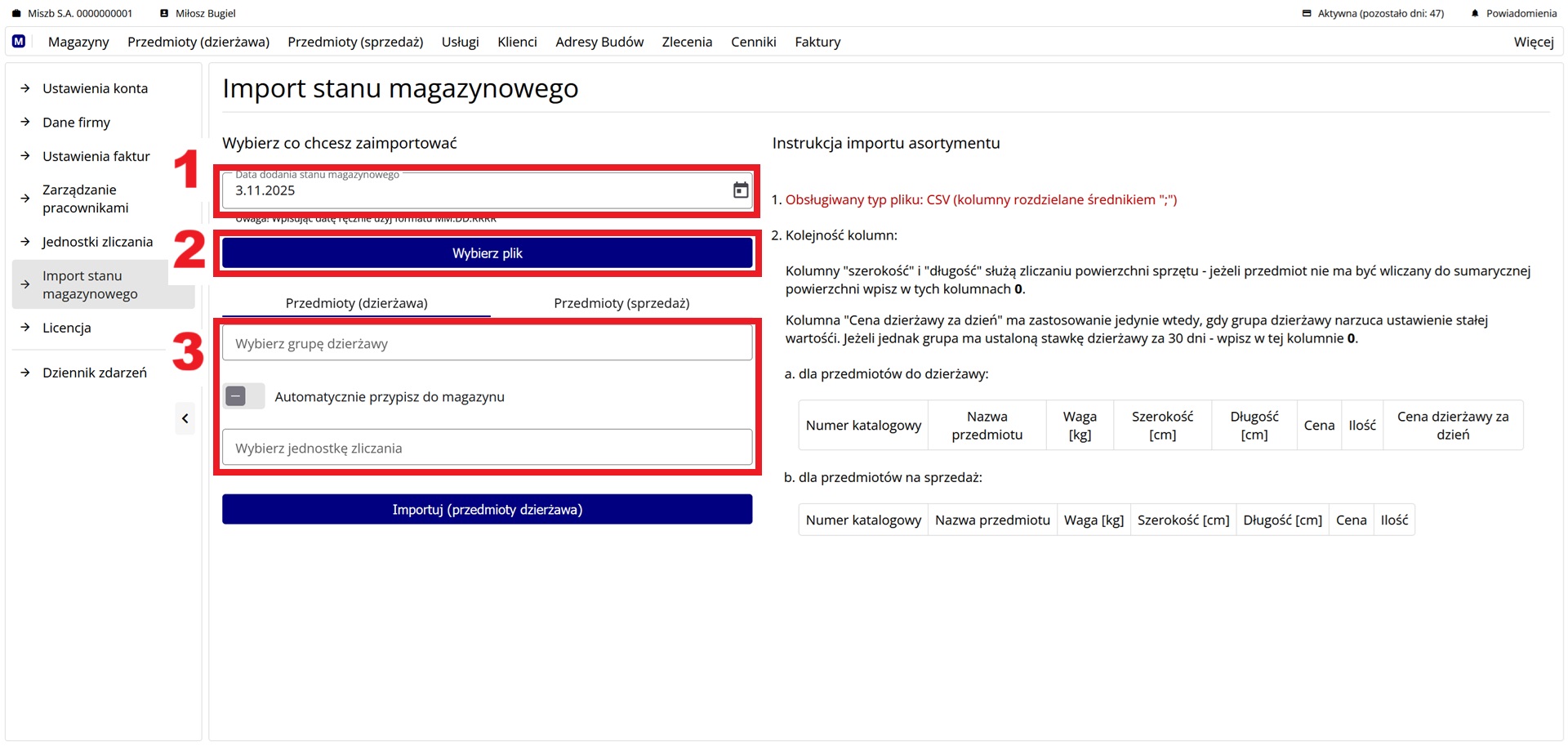
Task: Click the Wybierz plik button
Action: (x=487, y=252)
